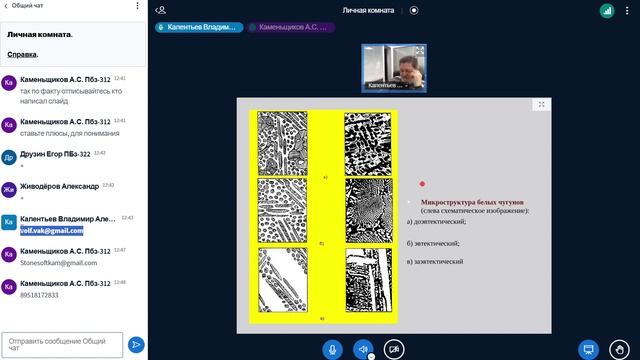Click Друзин Егор ПБз-322 avatar
The width and height of the screenshot is (640, 360).
click(x=9, y=158)
